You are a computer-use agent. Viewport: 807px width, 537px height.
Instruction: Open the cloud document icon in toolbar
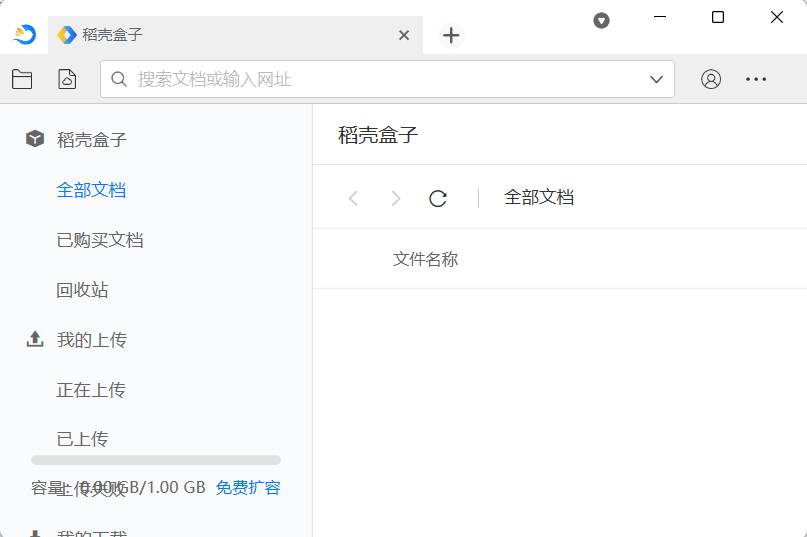click(x=67, y=79)
